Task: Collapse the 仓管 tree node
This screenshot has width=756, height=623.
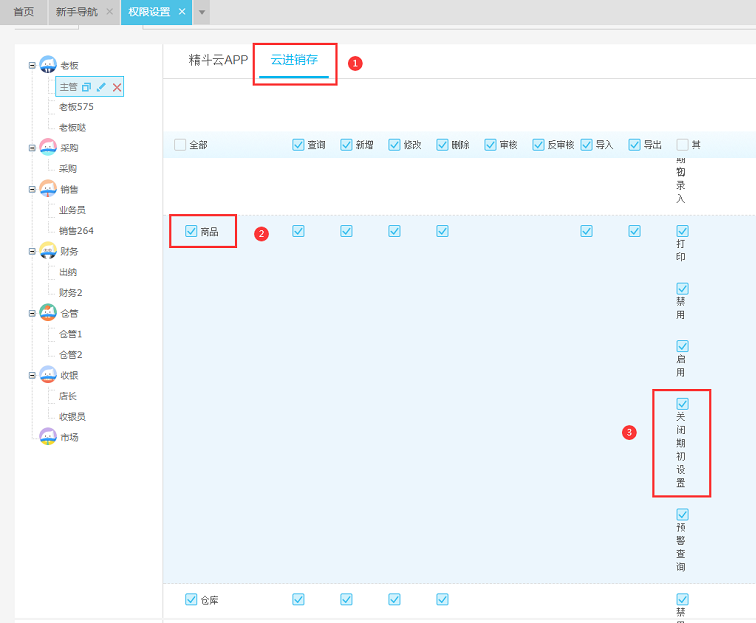Action: pyautogui.click(x=32, y=313)
